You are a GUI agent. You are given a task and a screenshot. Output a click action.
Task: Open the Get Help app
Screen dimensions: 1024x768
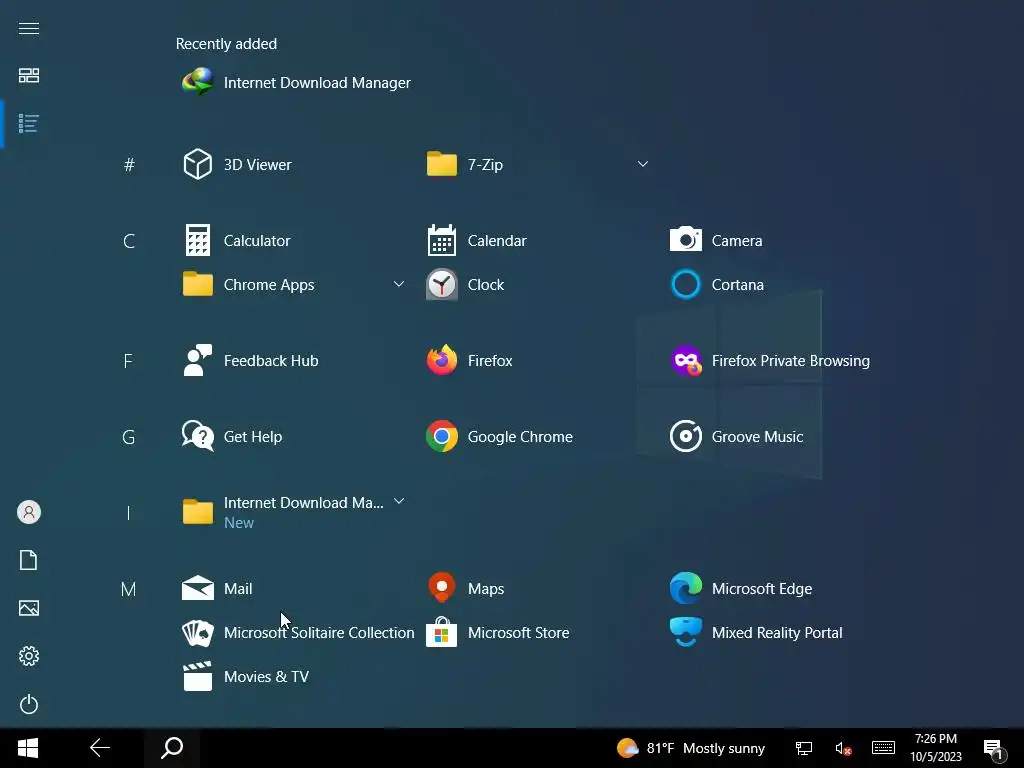click(x=232, y=437)
